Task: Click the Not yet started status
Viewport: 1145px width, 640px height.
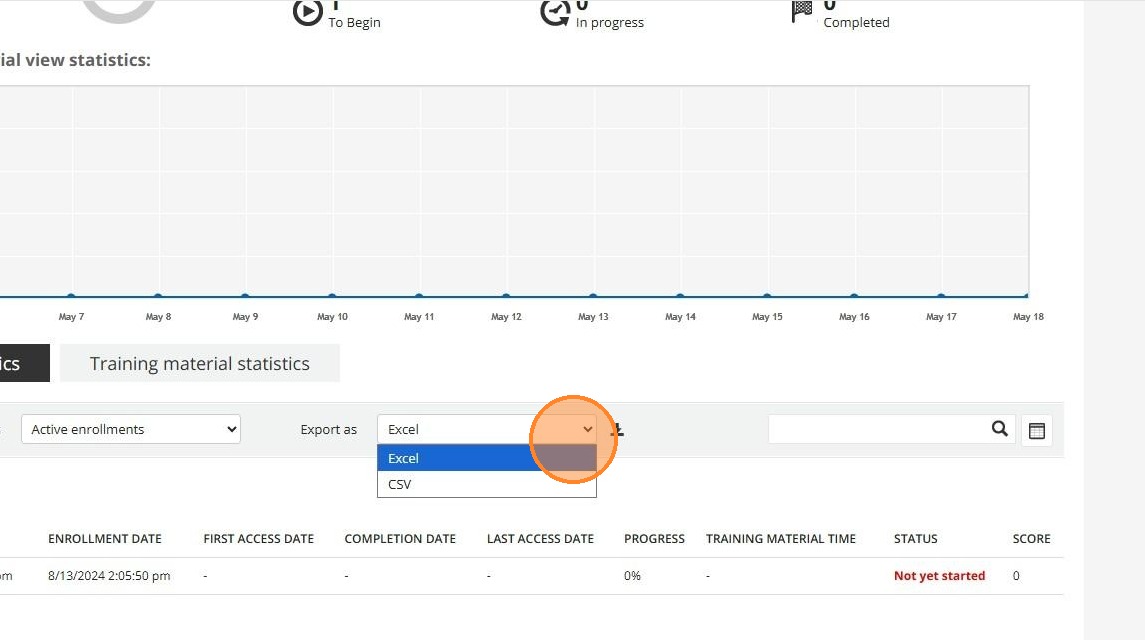Action: tap(939, 576)
